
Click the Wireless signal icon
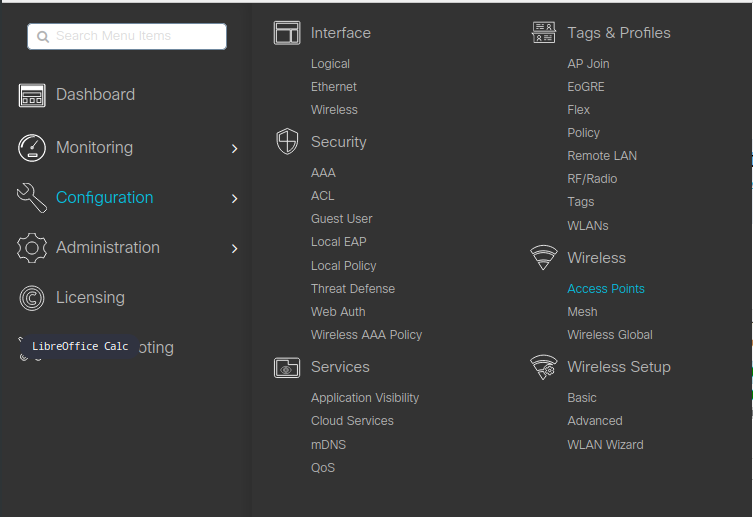544,257
